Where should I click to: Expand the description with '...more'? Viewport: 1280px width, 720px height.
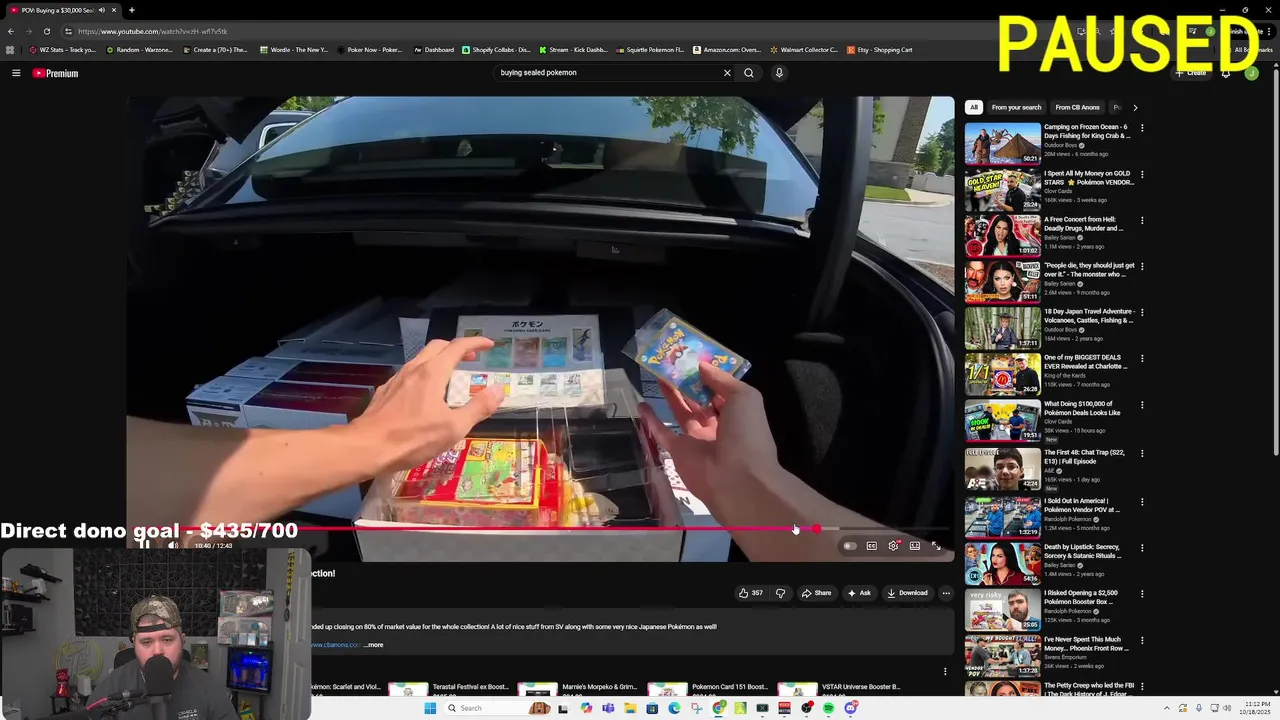[x=373, y=645]
